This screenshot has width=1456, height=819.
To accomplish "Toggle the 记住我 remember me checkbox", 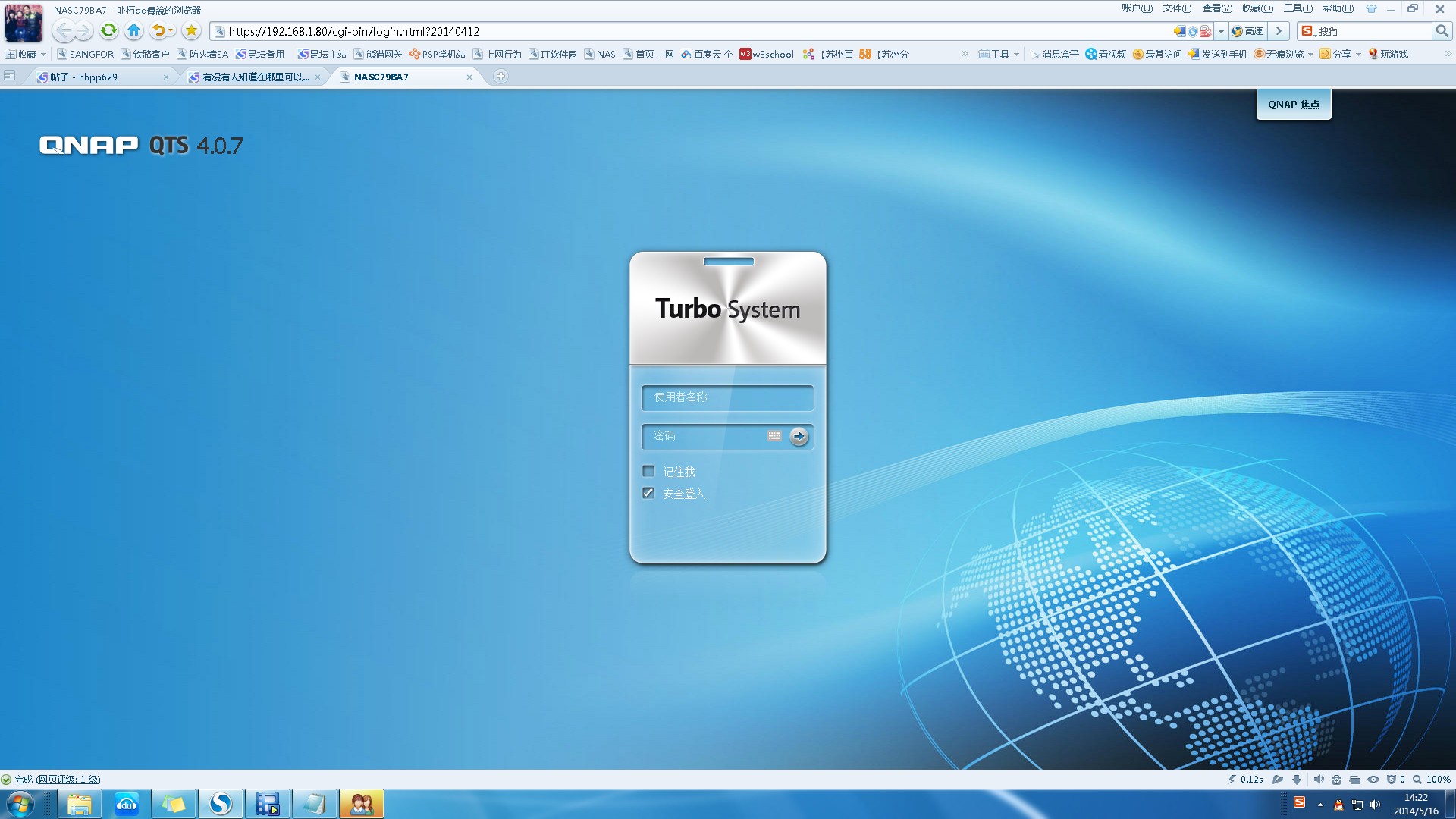I will (648, 471).
